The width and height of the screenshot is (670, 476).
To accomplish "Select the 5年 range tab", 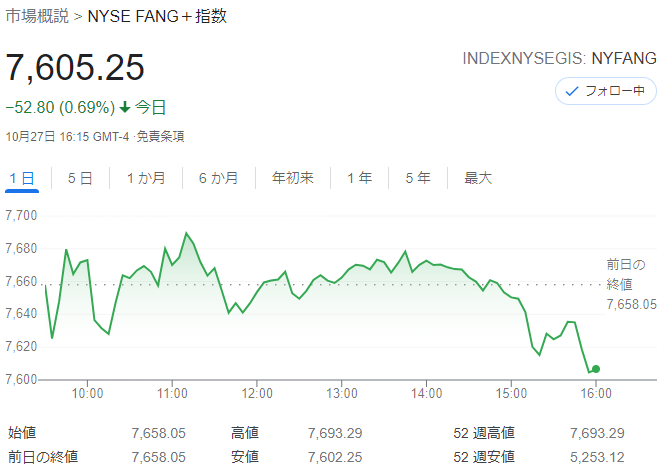I will [x=417, y=178].
